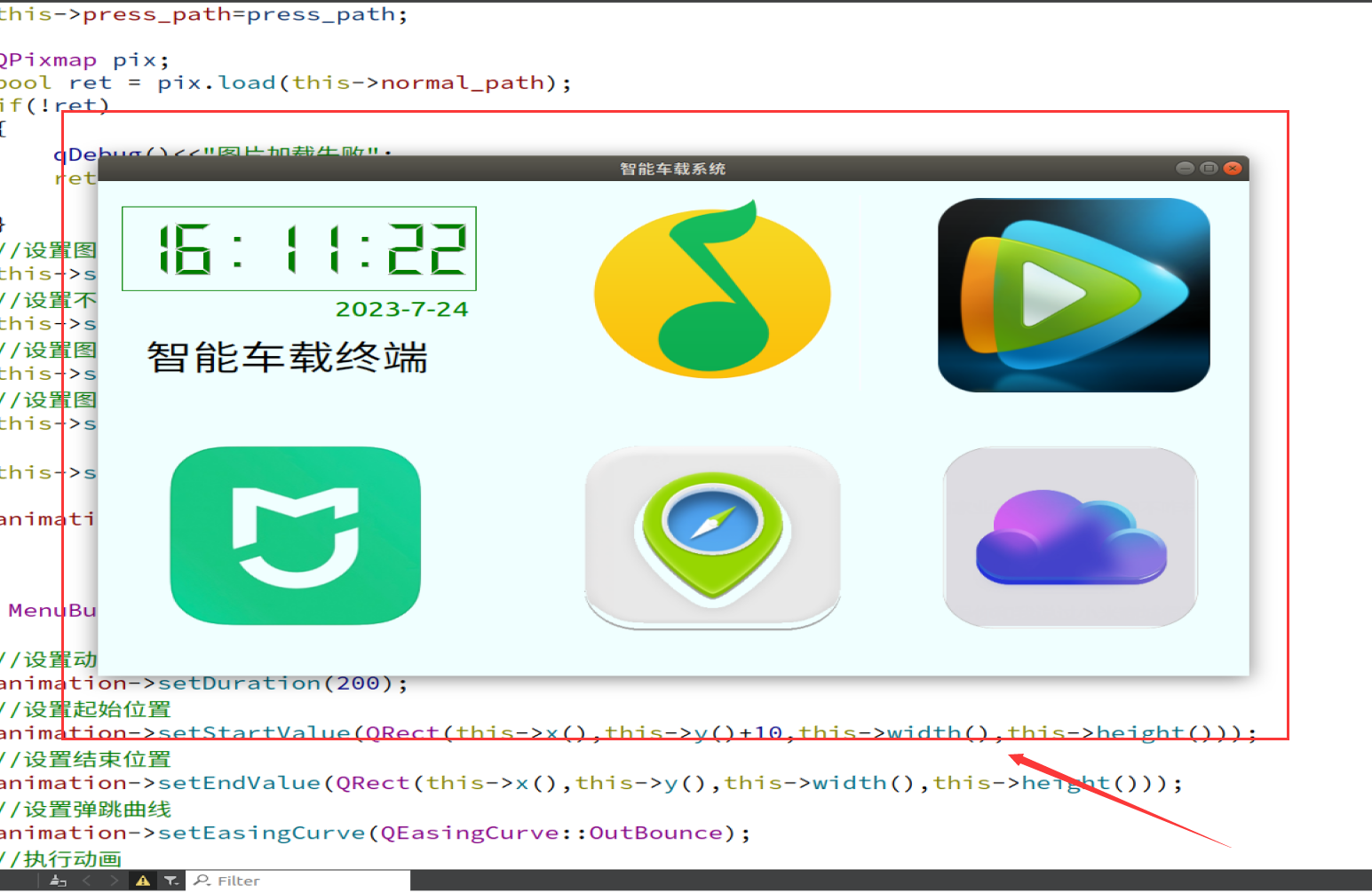The width and height of the screenshot is (1372, 893).
Task: Click the pix.load(this->normal_path) line
Action: [285, 83]
